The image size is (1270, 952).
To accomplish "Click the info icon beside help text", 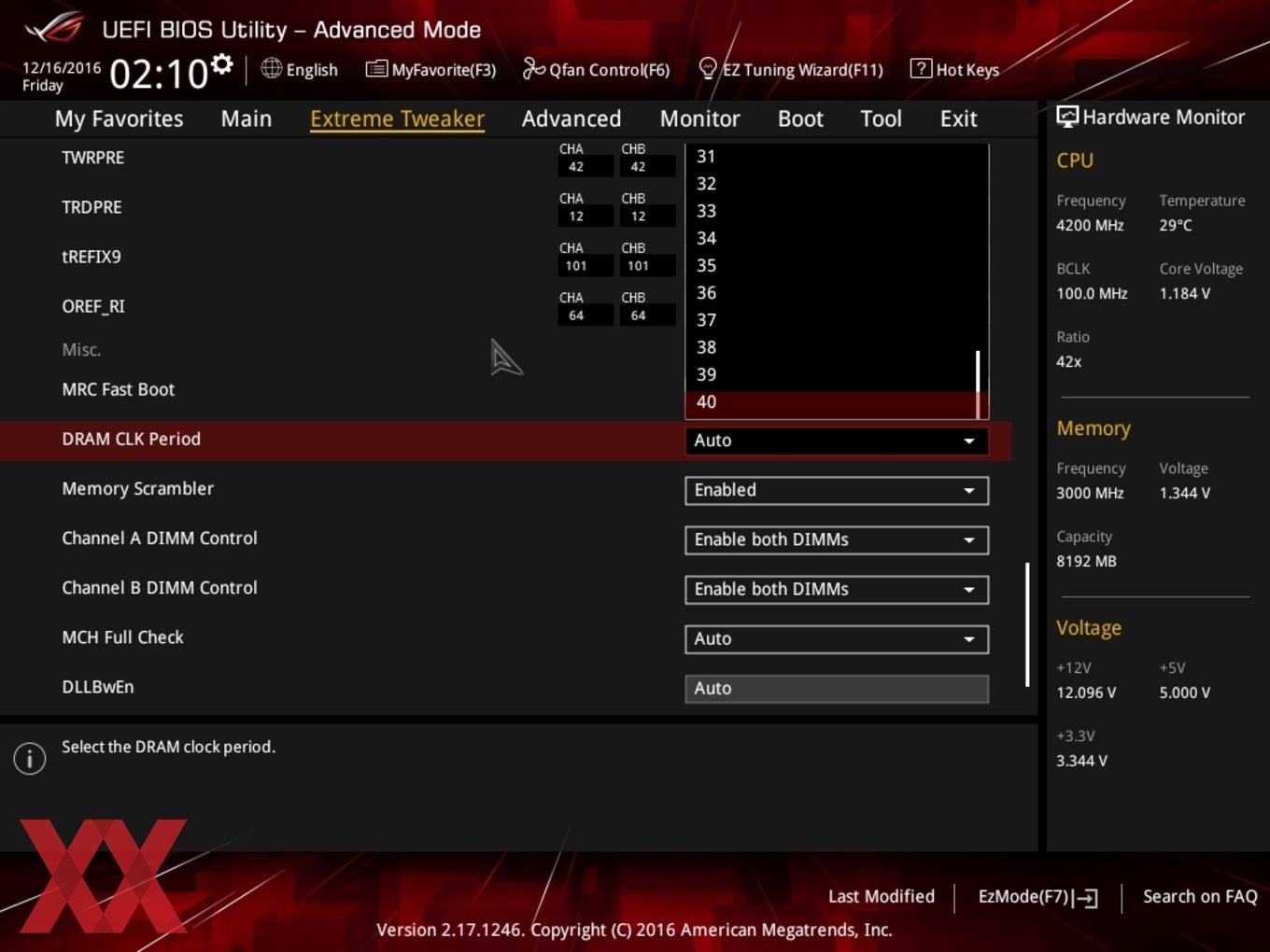I will 30,759.
